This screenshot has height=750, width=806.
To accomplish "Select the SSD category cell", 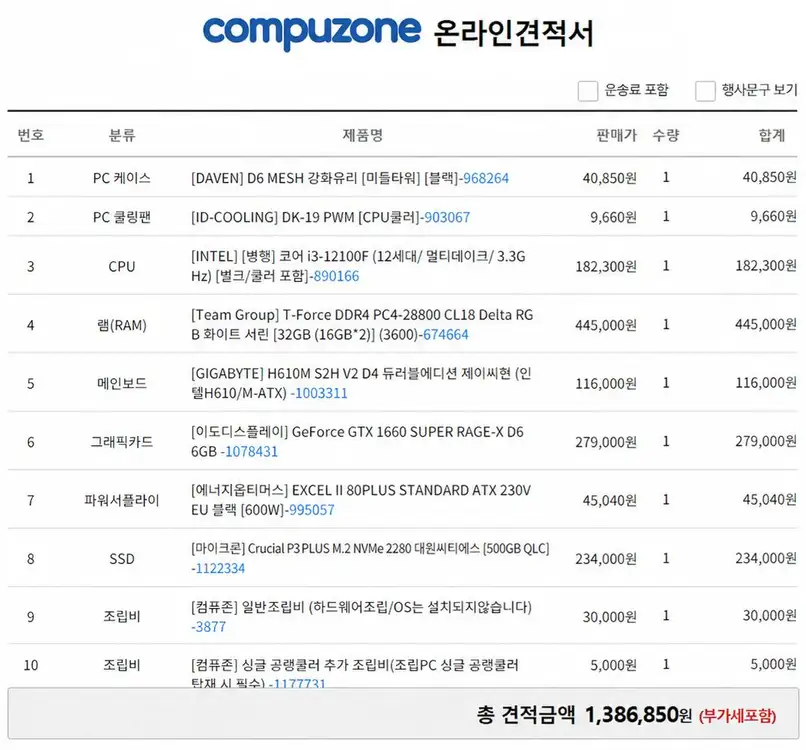I will 122,559.
